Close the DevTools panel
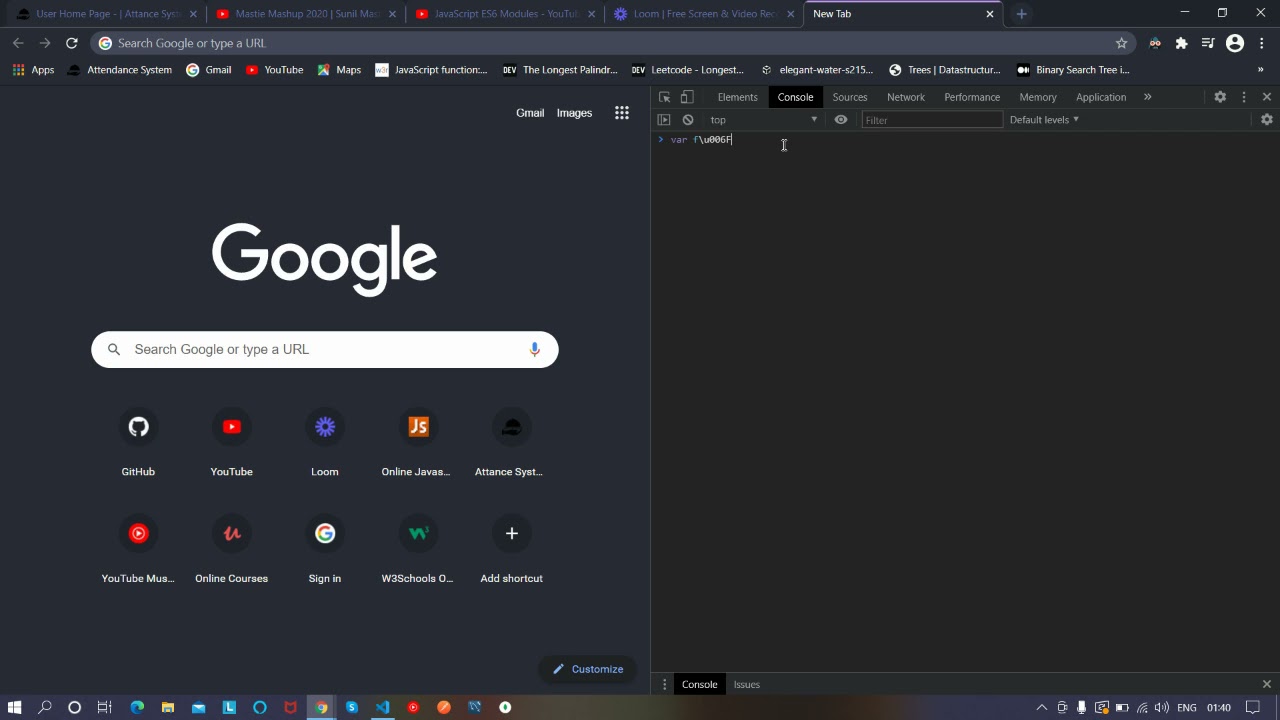The height and width of the screenshot is (720, 1280). pos(1267,97)
